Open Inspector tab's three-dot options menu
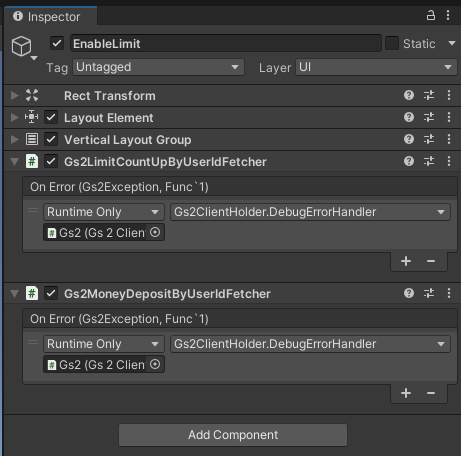Viewport: 461px width, 456px height. point(448,15)
